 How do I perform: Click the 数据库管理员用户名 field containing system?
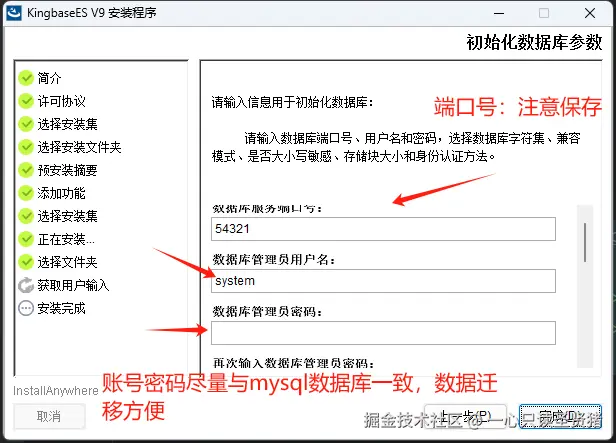click(x=383, y=281)
